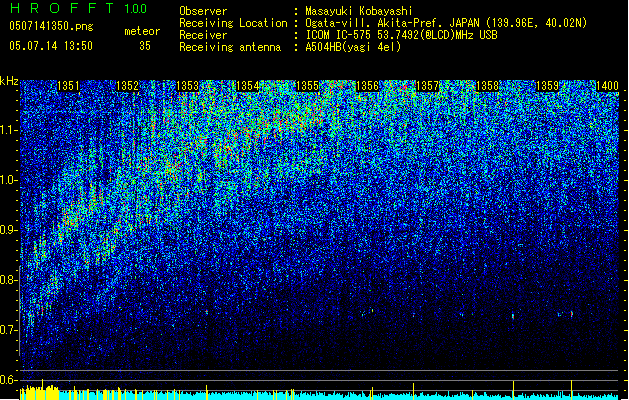Click the 1400 time marker
The height and width of the screenshot is (400, 629).
(607, 86)
